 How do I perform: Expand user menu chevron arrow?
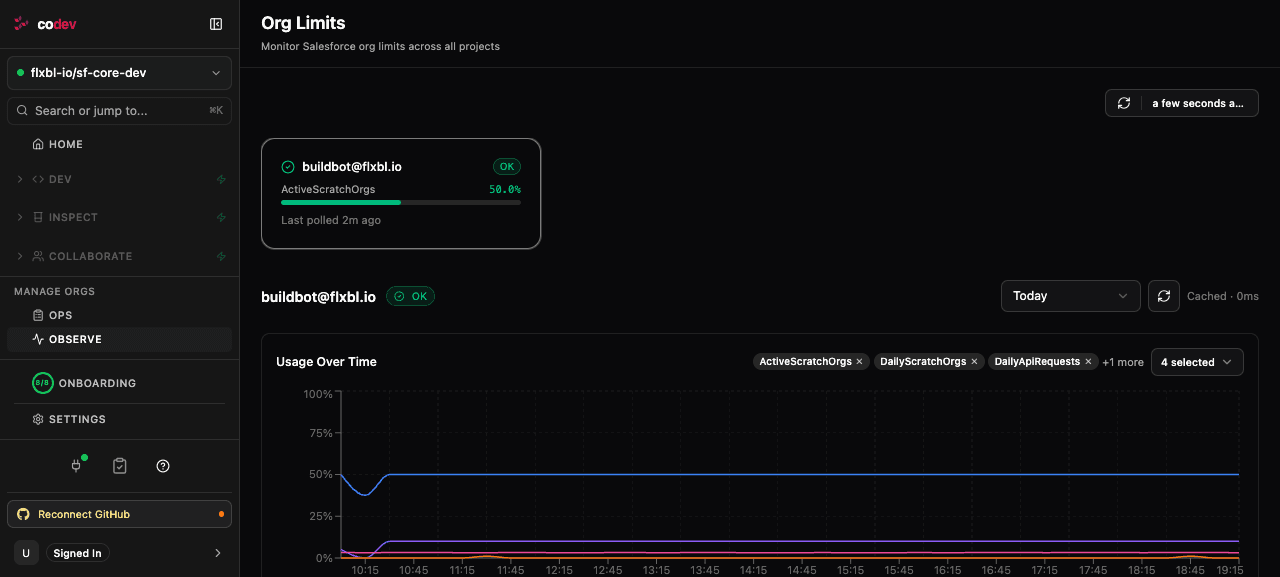[x=218, y=553]
